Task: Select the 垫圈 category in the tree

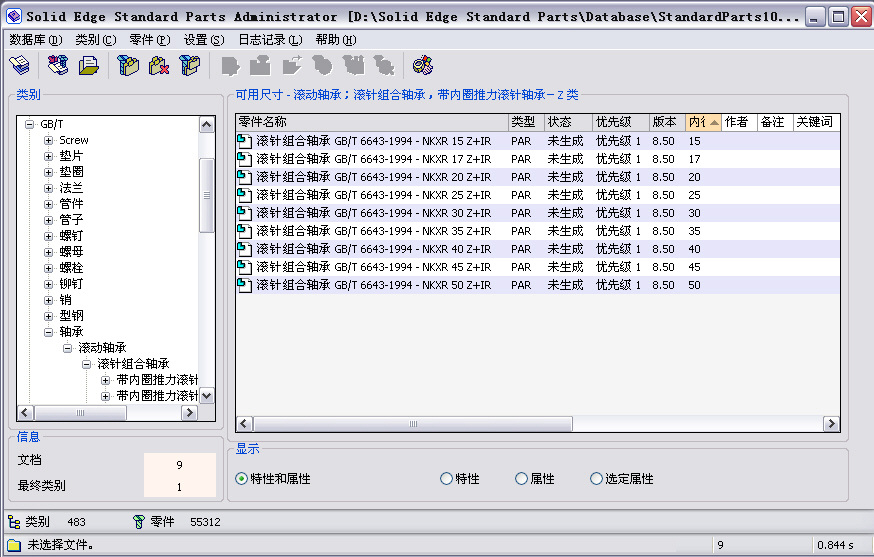Action: coord(71,172)
